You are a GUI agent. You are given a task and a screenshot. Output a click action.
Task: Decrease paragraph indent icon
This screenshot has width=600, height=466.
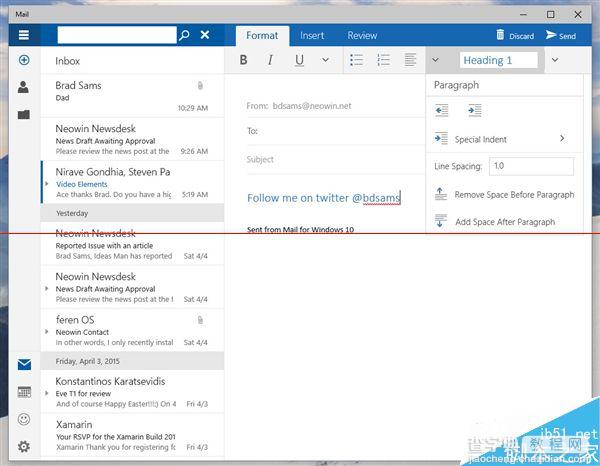point(442,111)
